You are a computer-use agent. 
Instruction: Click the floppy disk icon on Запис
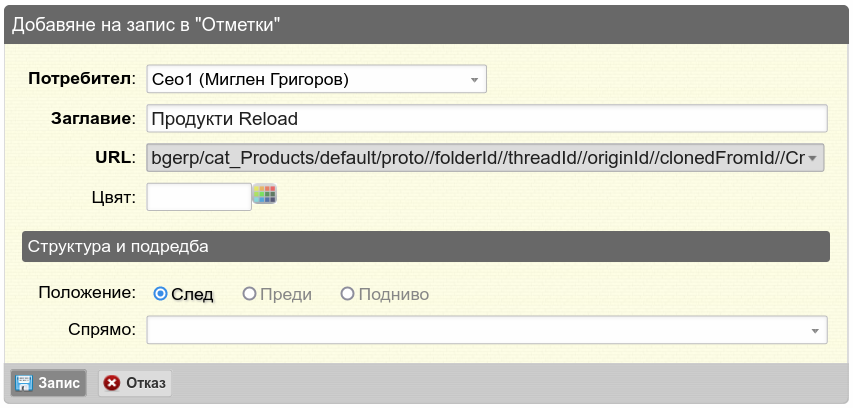pos(23,383)
